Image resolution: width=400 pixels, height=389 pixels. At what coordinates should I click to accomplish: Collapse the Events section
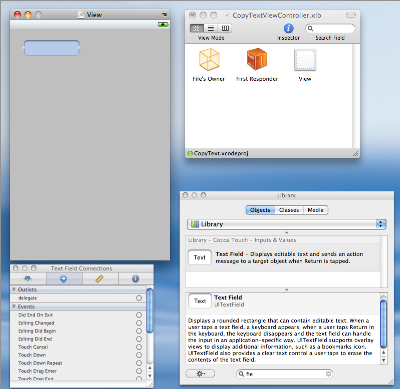coord(14,306)
